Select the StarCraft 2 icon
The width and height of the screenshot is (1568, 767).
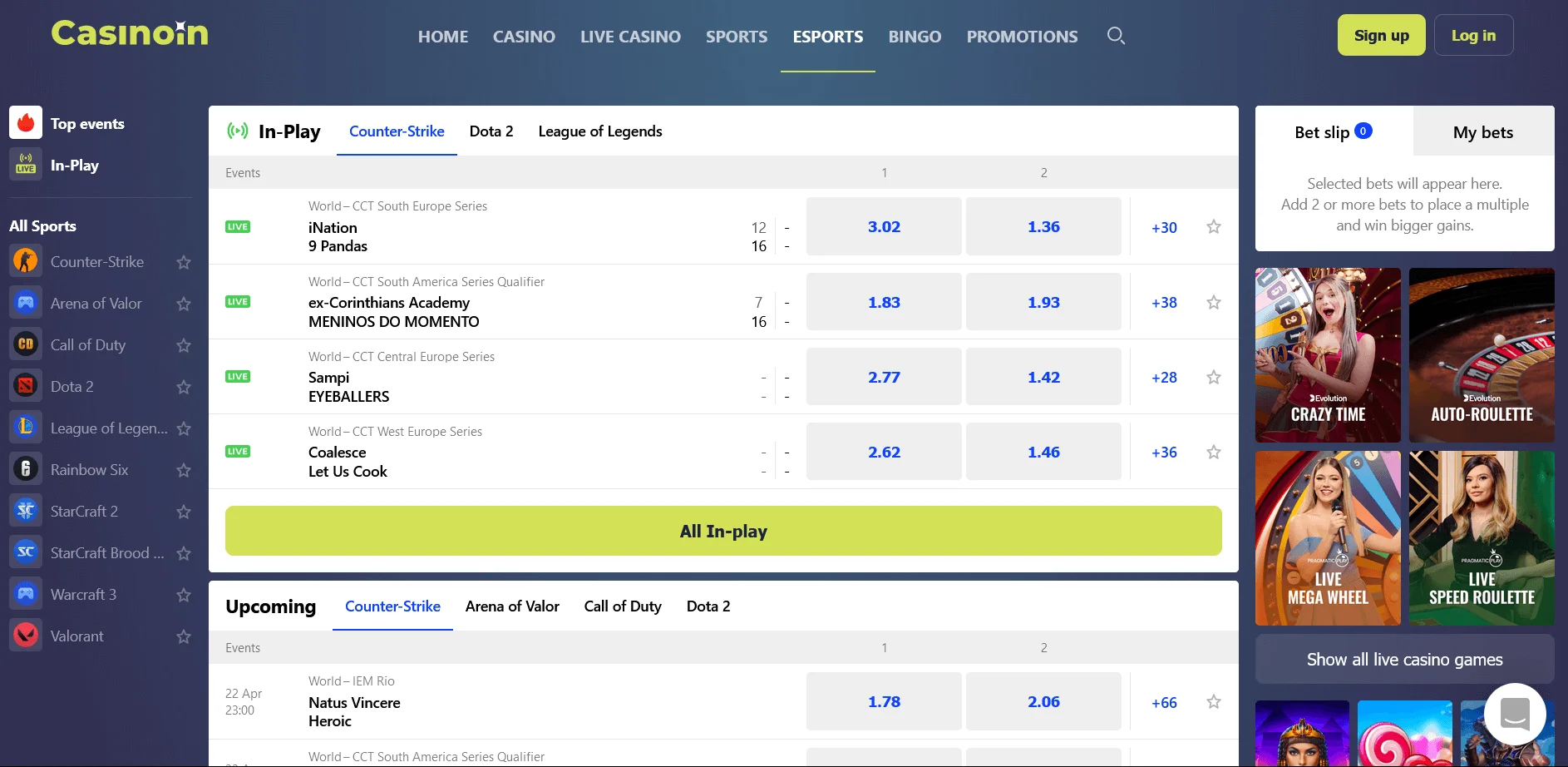pyautogui.click(x=26, y=511)
